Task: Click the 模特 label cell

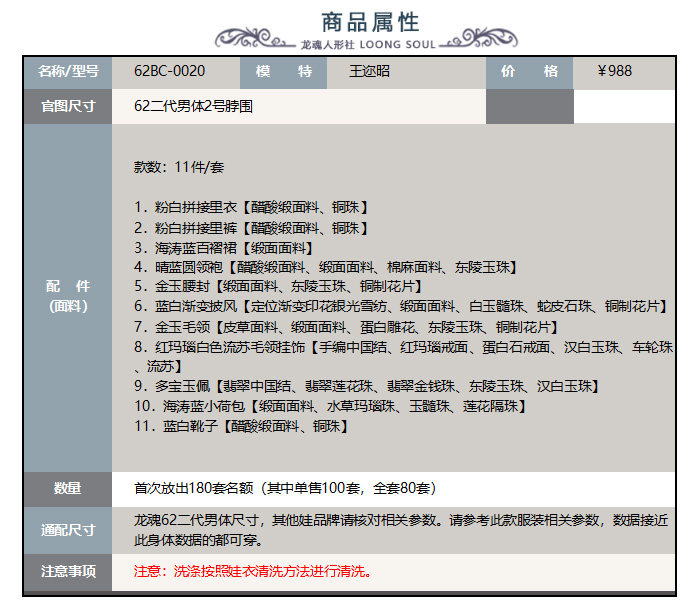Action: [283, 71]
